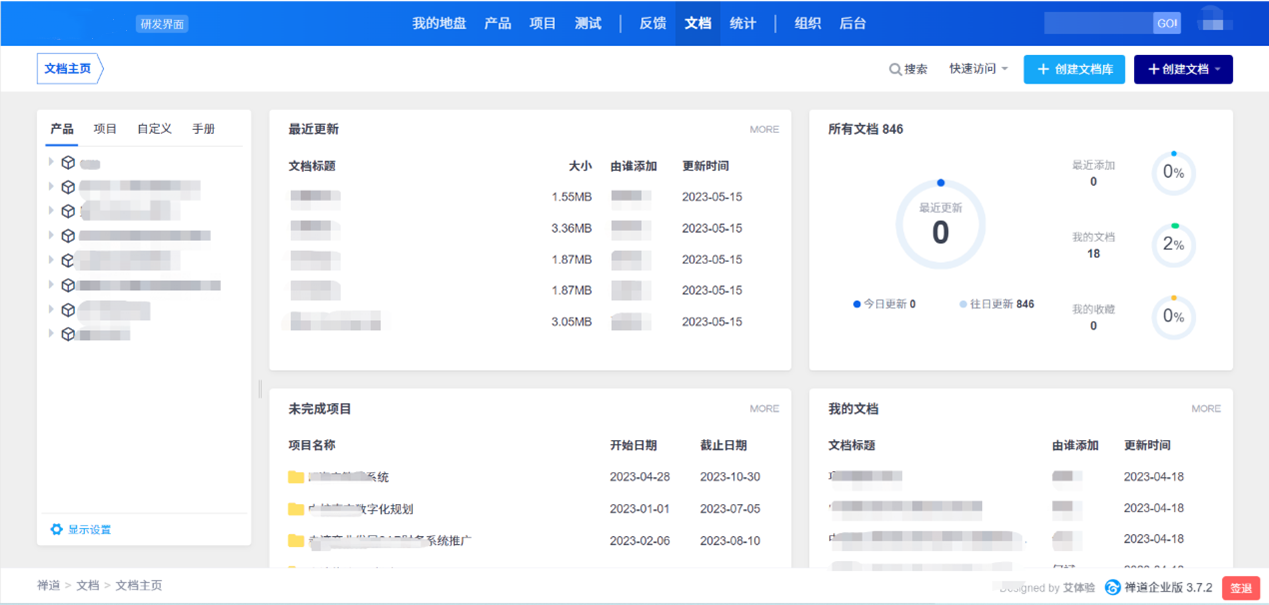Click the 签退 sign-out button
Image resolution: width=1269 pixels, height=605 pixels.
point(1240,588)
